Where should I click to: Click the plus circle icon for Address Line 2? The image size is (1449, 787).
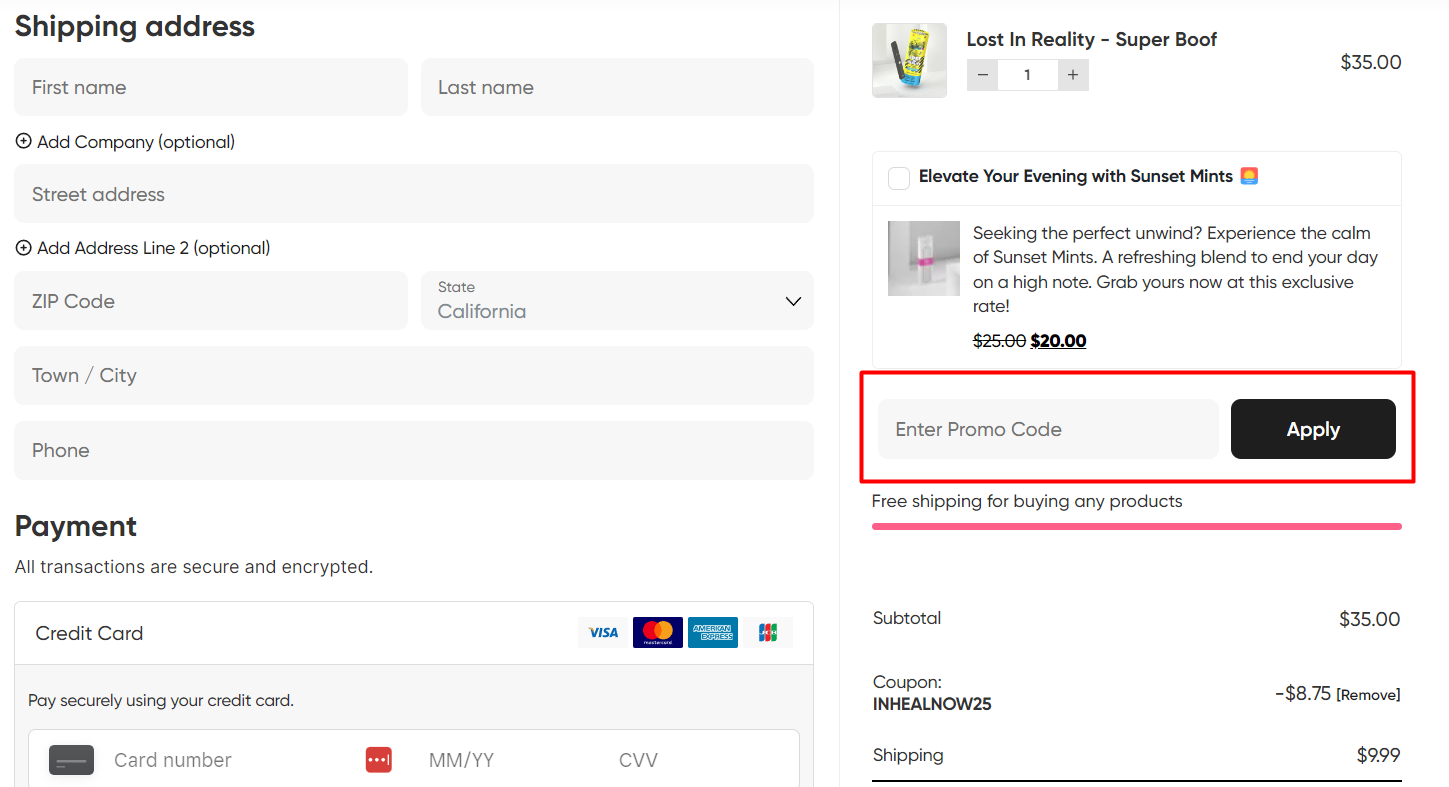[24, 248]
